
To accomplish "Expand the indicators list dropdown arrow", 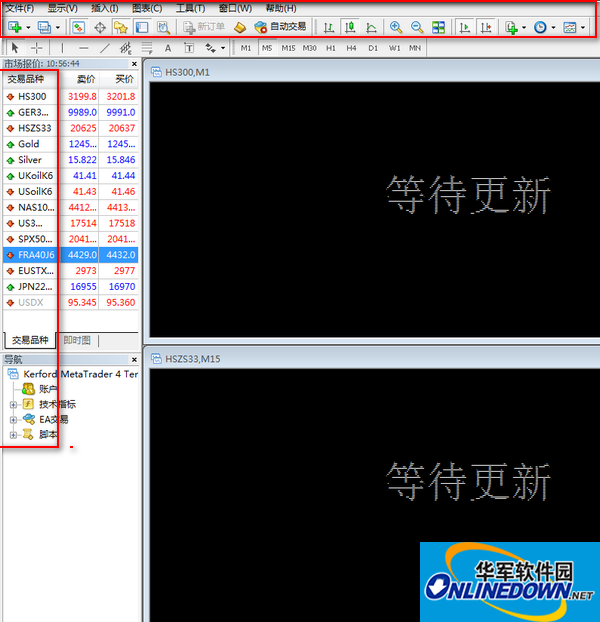I will pos(524,27).
